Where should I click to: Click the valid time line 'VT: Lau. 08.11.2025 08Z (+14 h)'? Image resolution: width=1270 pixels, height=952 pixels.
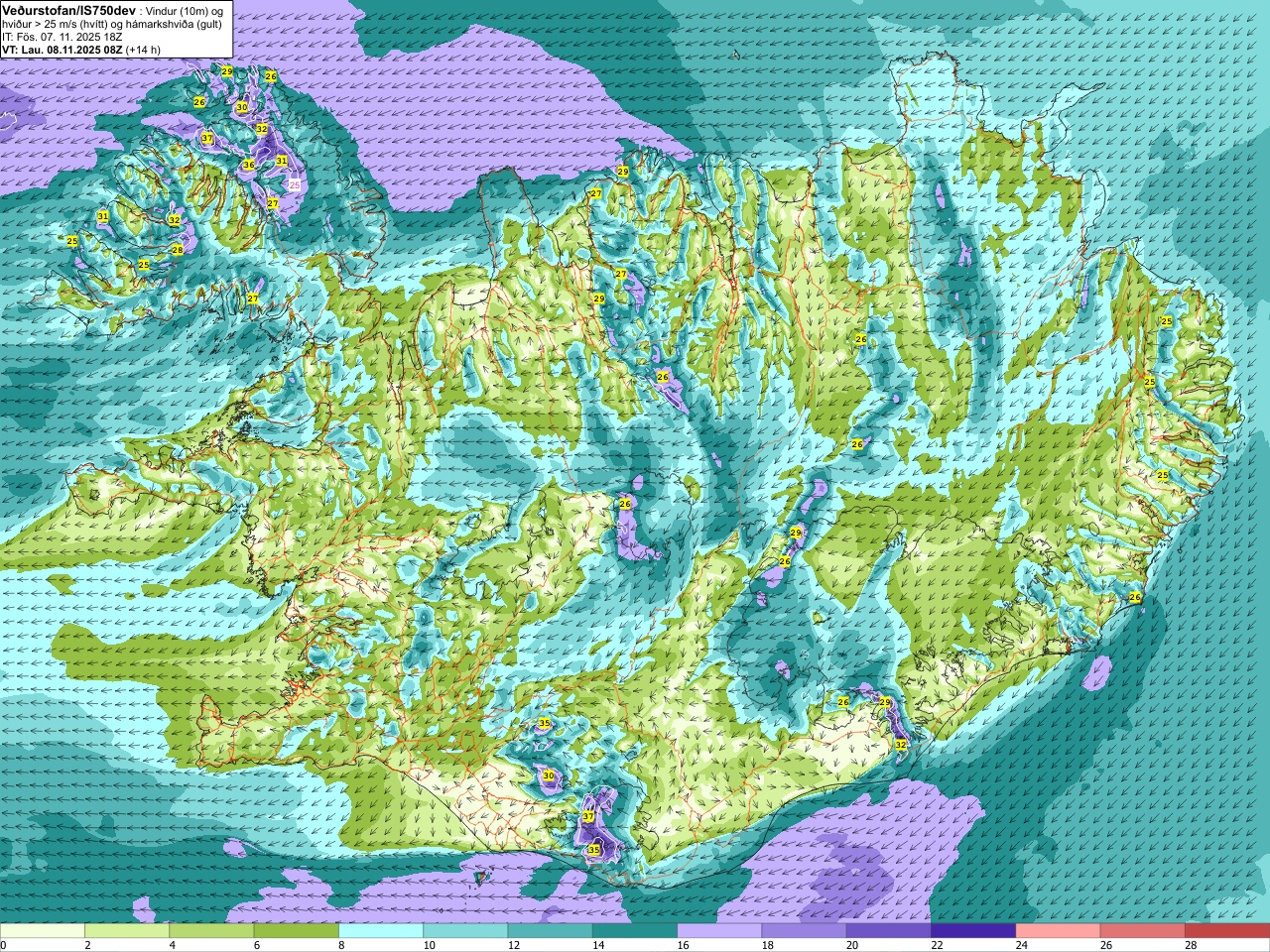click(x=81, y=50)
